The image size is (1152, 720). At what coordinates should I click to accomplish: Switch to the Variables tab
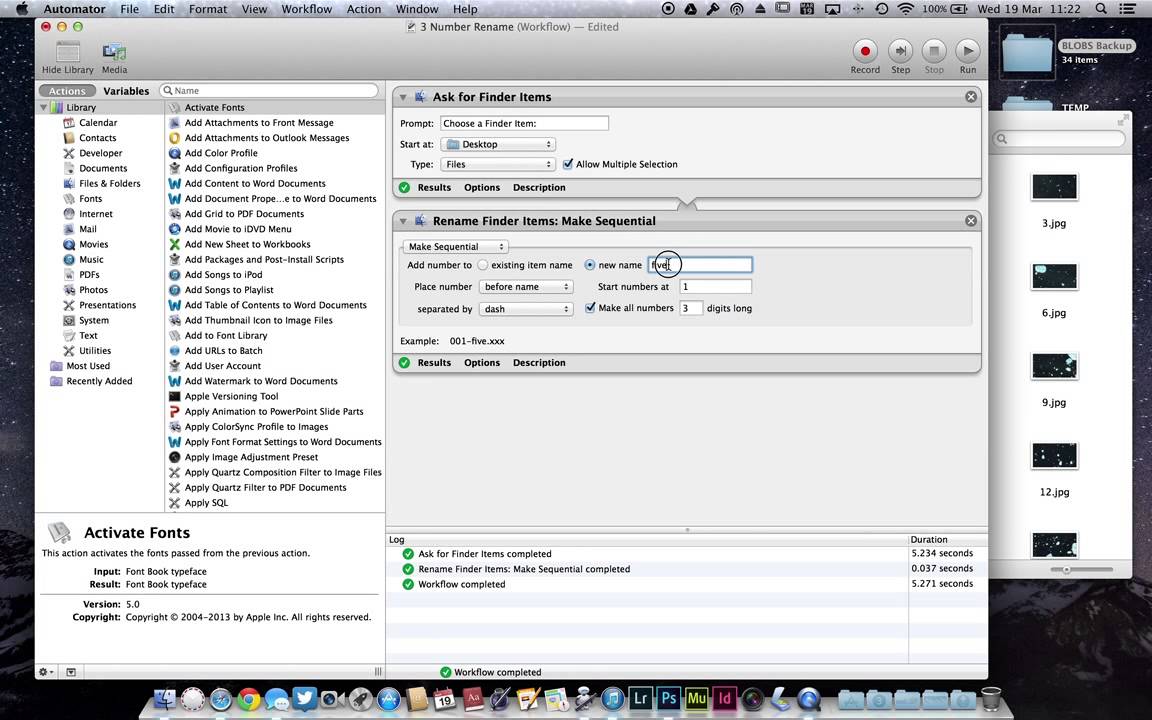point(126,91)
